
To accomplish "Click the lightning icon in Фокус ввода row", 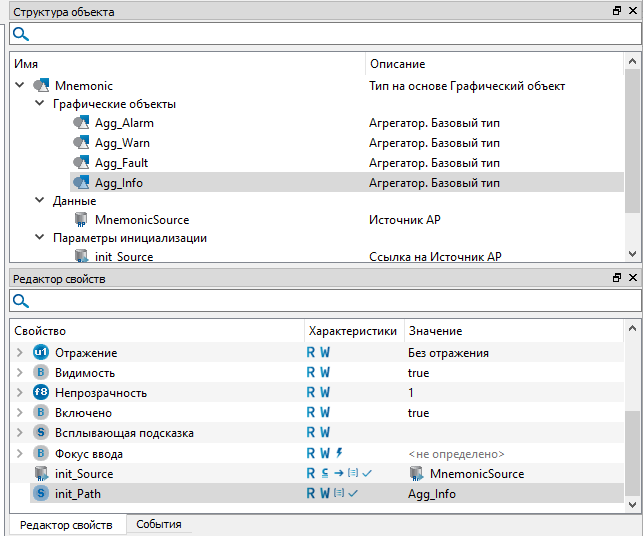I will click(339, 453).
